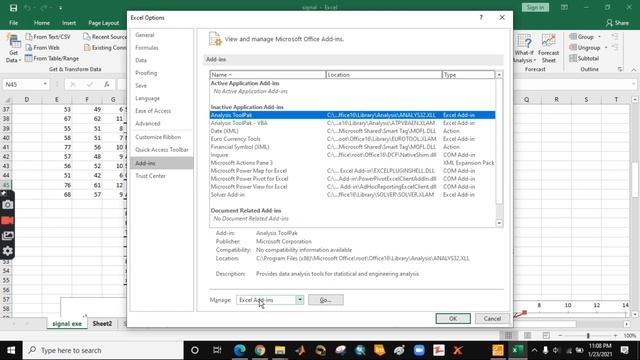
Task: Switch to the Insert ribbon tab
Action: 69,23
